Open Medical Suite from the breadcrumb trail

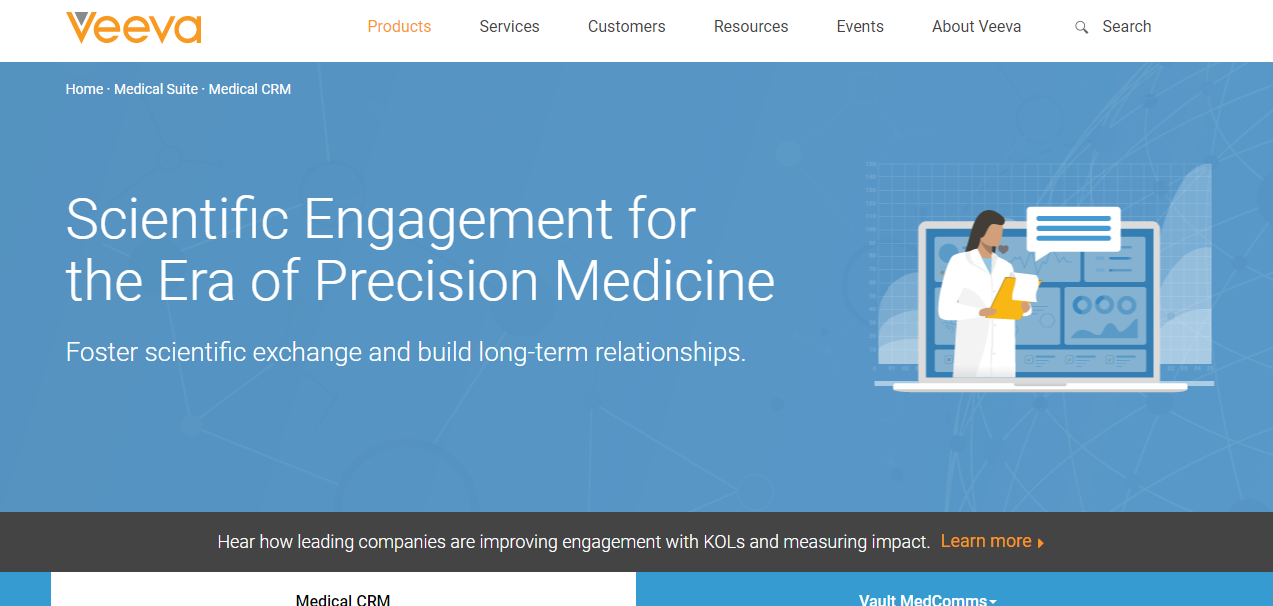(x=155, y=89)
